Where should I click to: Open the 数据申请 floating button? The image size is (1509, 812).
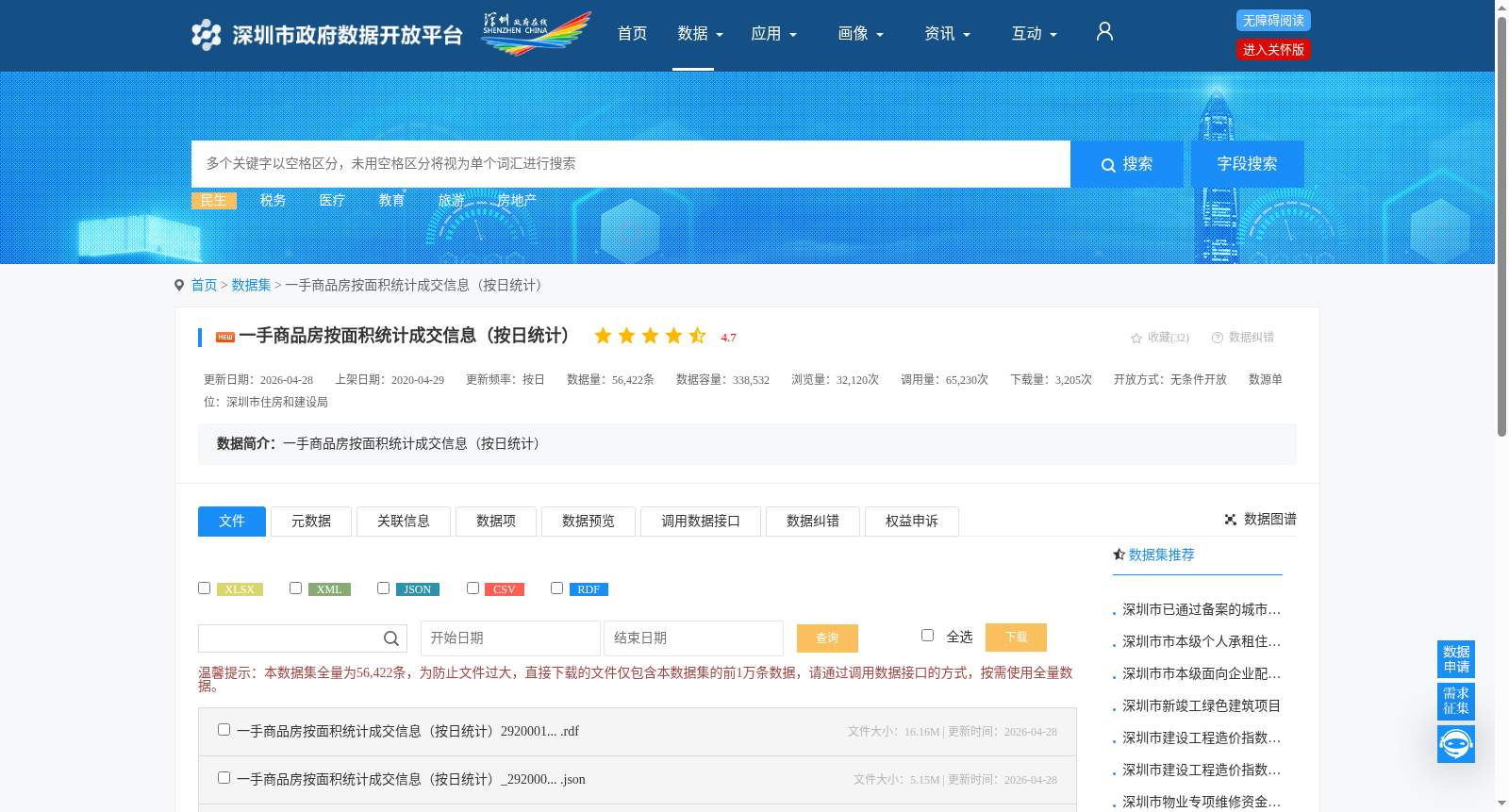(1456, 659)
